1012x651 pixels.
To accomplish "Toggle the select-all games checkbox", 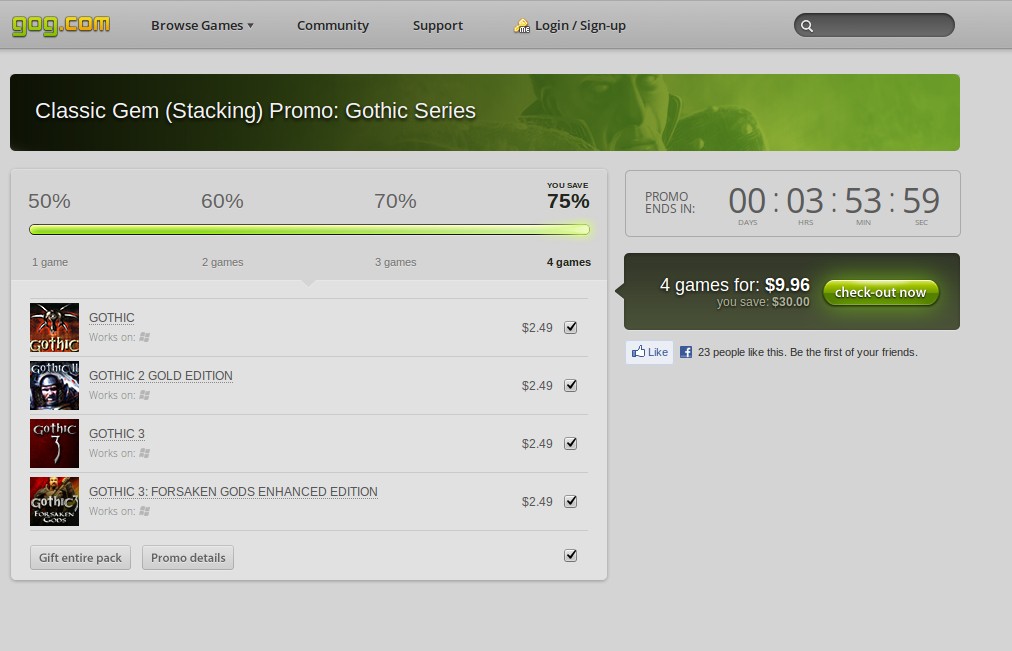I will (x=571, y=556).
